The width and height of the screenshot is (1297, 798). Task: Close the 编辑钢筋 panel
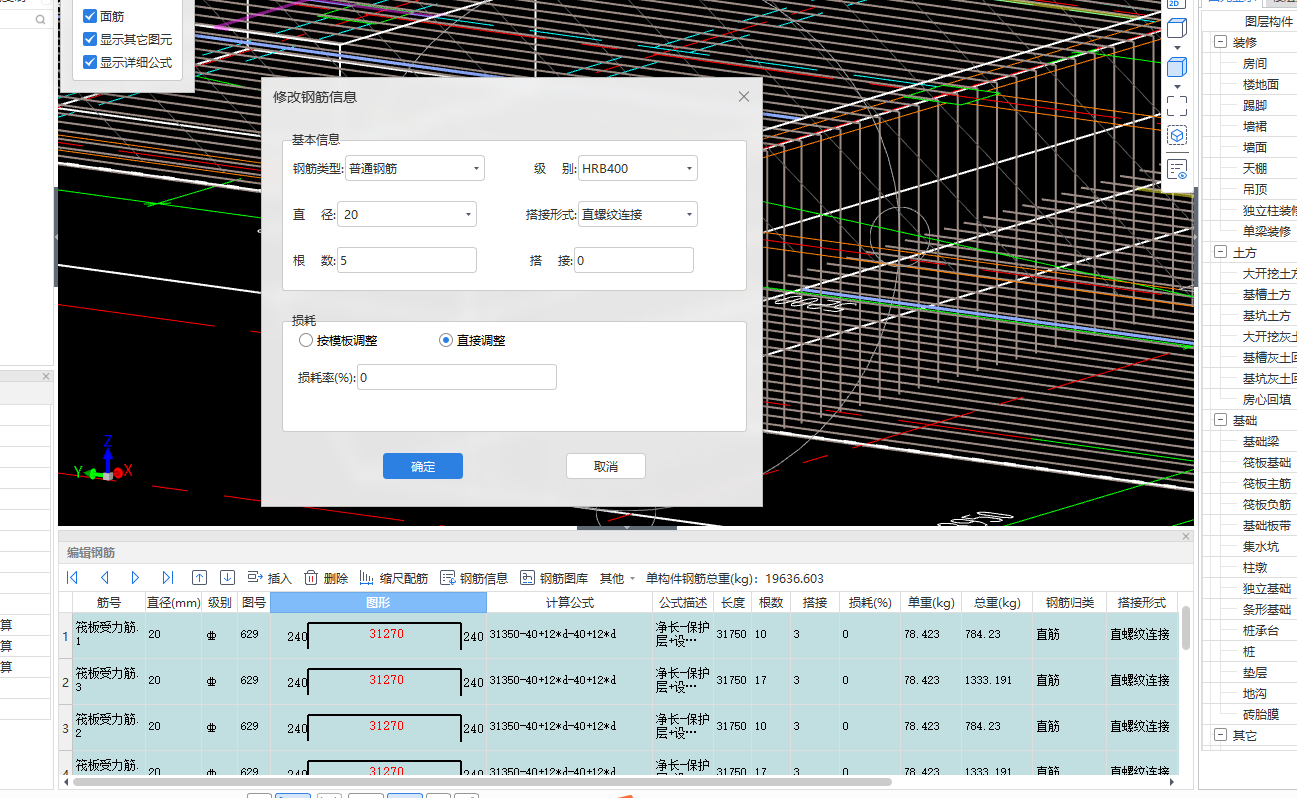tap(1186, 537)
